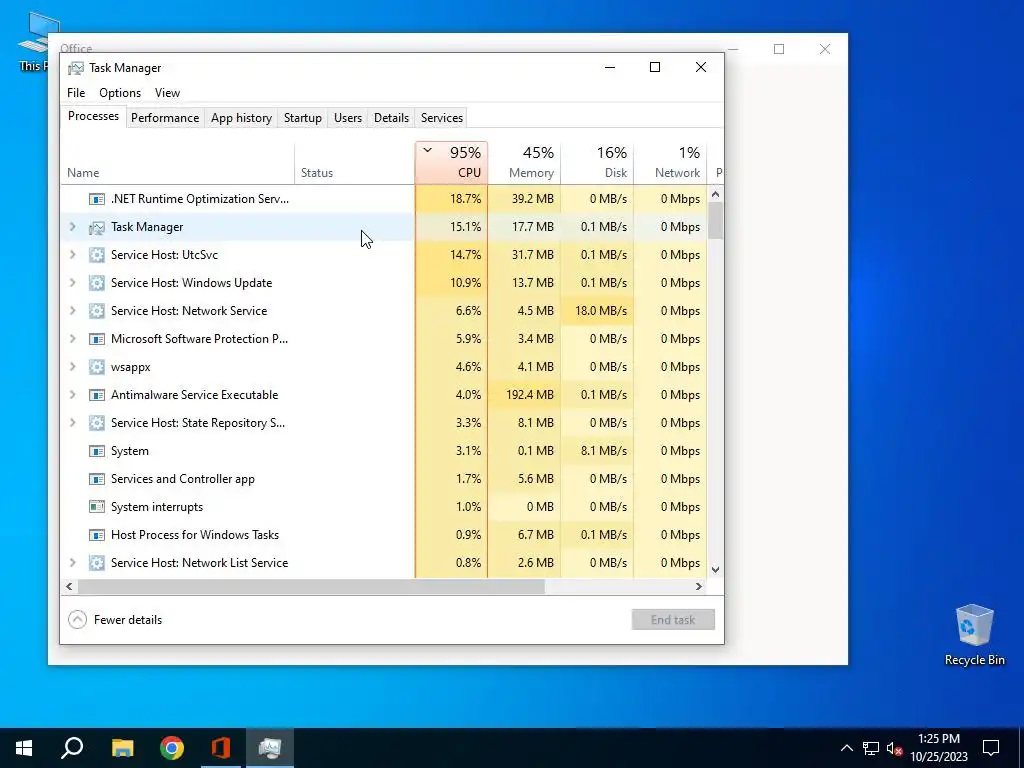Open File Explorer from the taskbar
The width and height of the screenshot is (1024, 768).
pos(122,748)
